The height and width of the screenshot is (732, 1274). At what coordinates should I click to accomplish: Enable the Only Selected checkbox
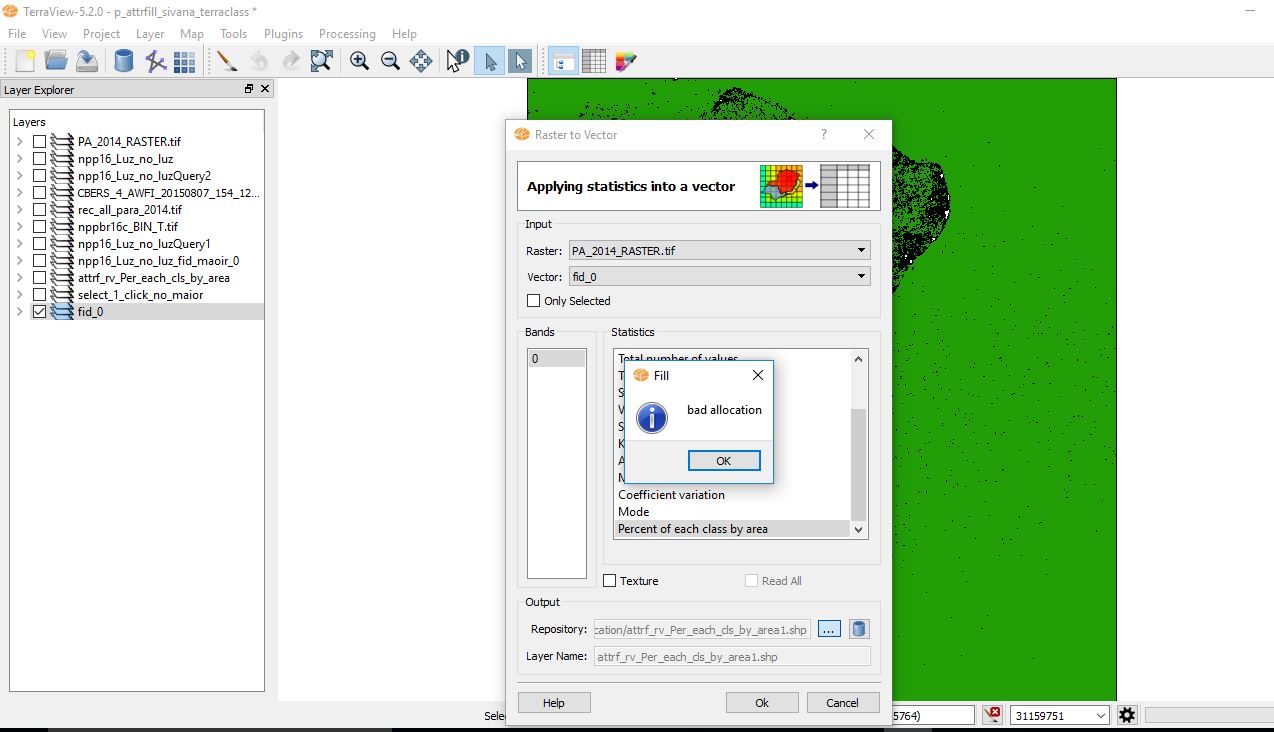click(533, 301)
